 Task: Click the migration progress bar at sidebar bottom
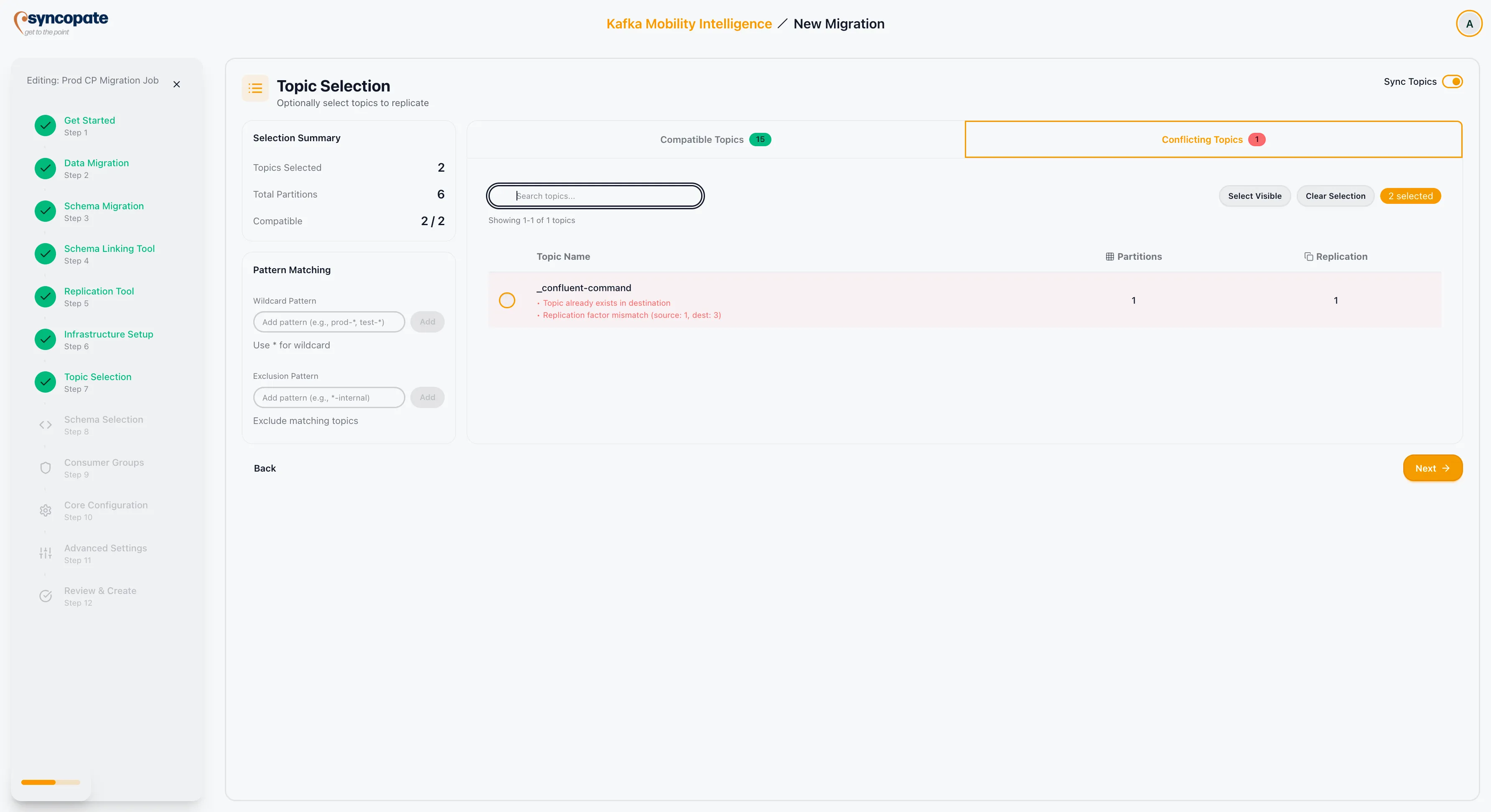pyautogui.click(x=51, y=782)
